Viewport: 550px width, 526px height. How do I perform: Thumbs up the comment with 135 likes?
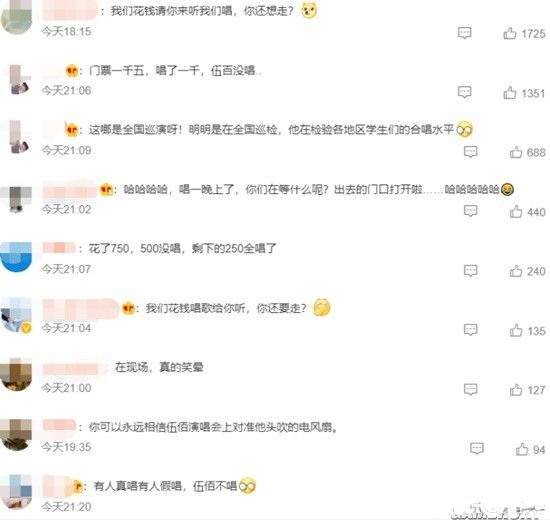point(516,330)
